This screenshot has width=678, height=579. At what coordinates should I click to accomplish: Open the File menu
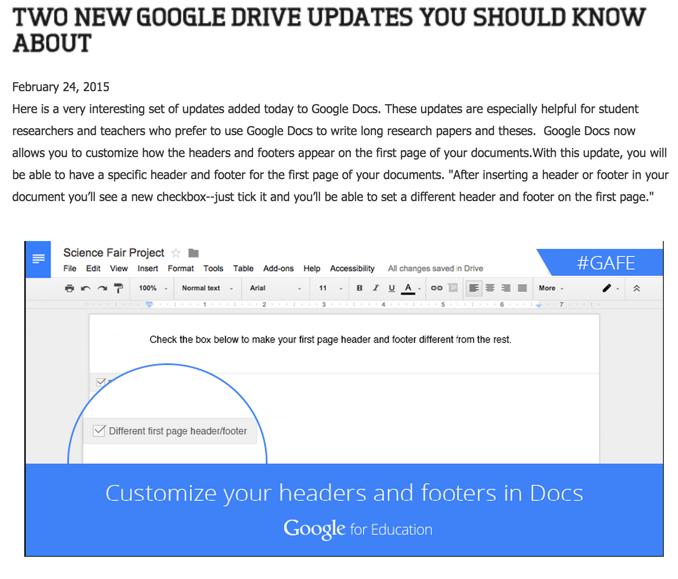point(70,269)
